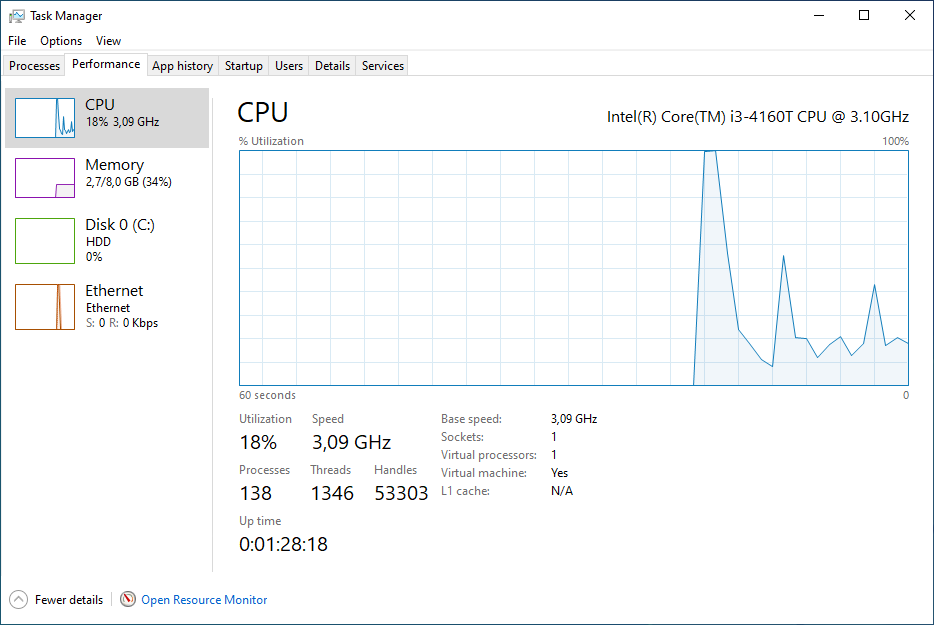Switch to the Services tab

(381, 65)
